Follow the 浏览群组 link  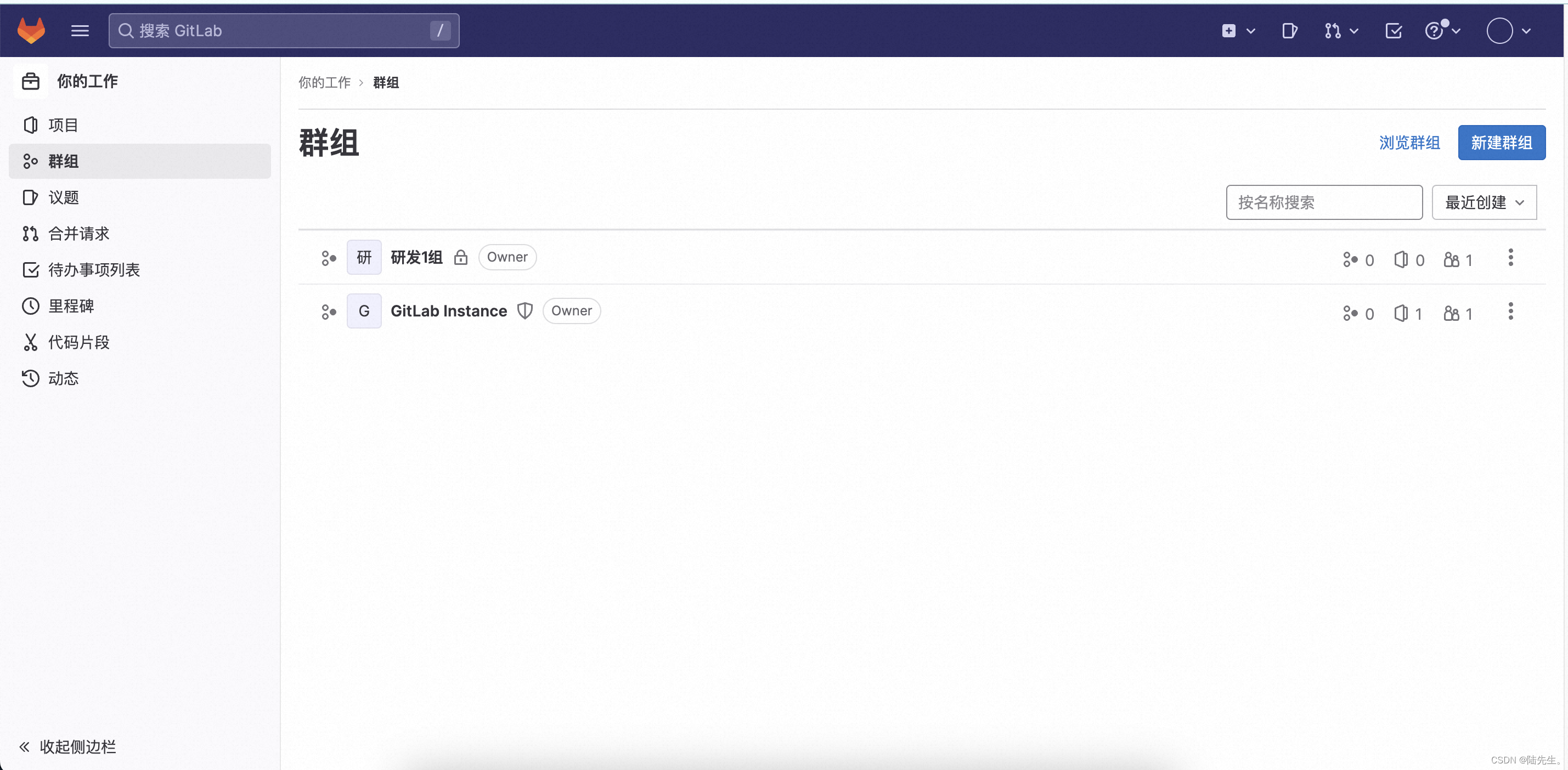point(1408,143)
